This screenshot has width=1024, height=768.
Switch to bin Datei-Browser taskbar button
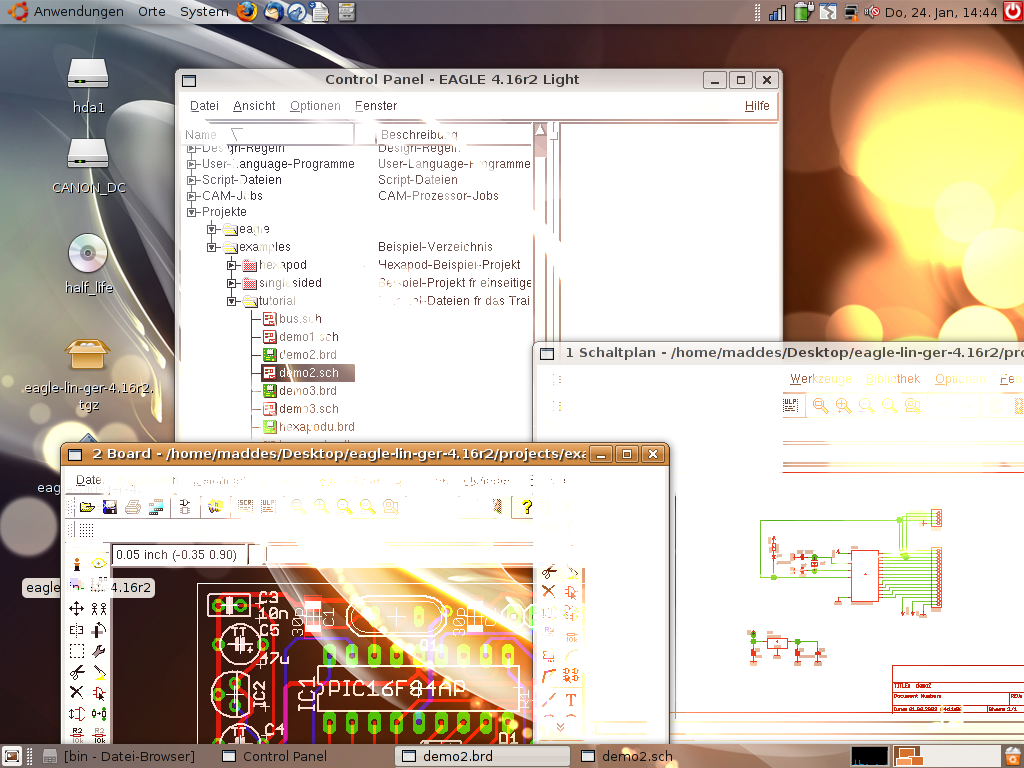[125, 756]
